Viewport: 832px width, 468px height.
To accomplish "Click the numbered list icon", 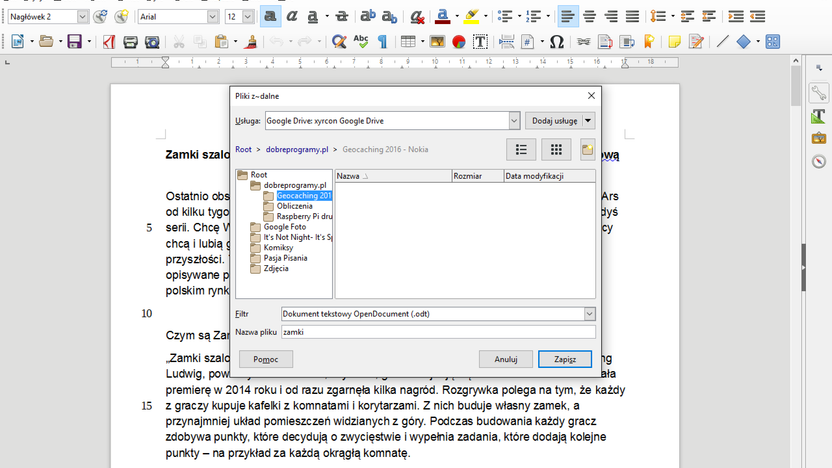I will tap(533, 16).
